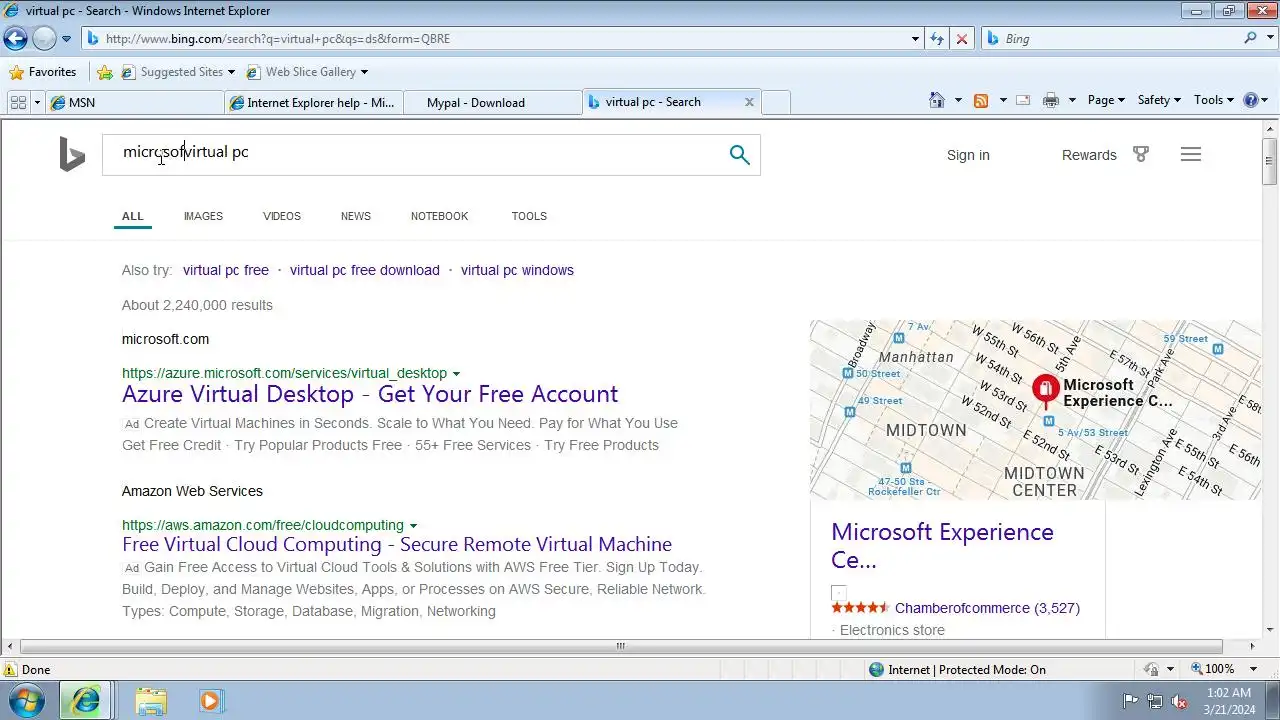This screenshot has height=720, width=1280.
Task: Expand the address bar autocomplete dropdown
Action: click(915, 39)
